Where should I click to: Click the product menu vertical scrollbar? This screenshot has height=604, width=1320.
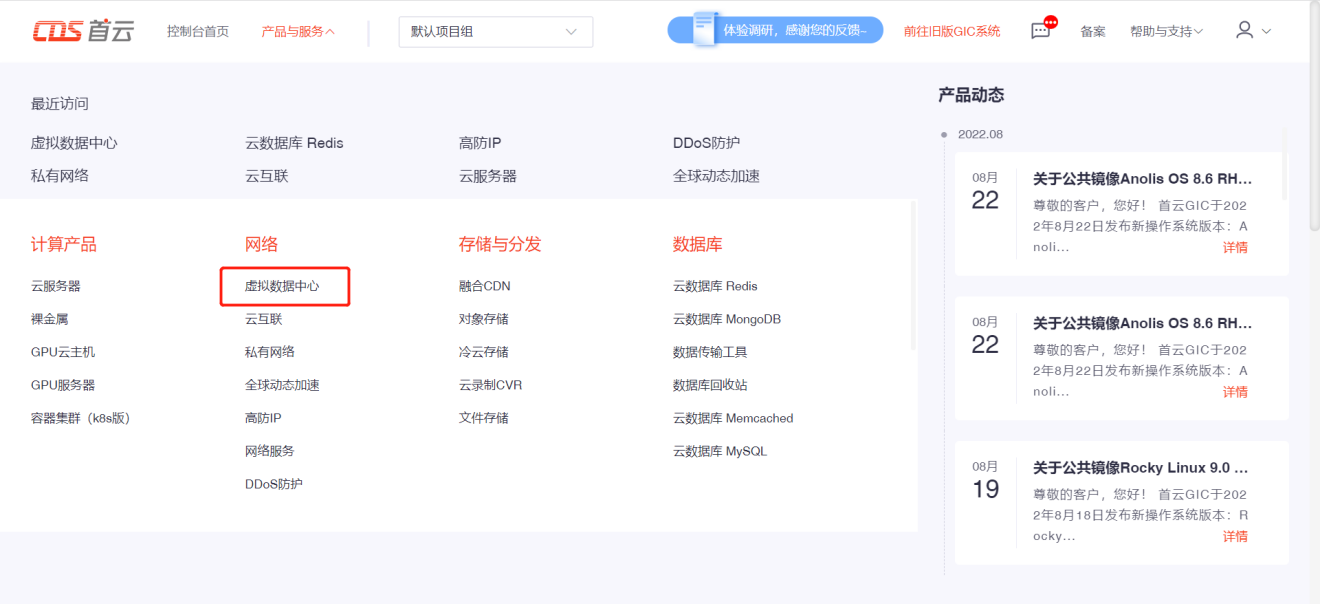pyautogui.click(x=912, y=275)
